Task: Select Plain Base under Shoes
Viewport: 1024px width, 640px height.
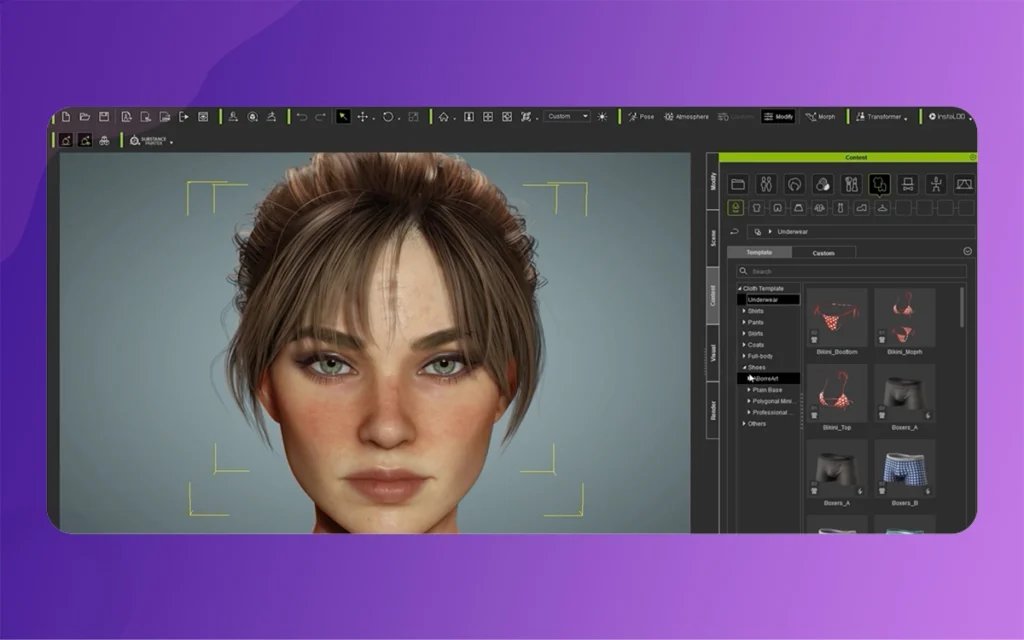Action: 767,390
